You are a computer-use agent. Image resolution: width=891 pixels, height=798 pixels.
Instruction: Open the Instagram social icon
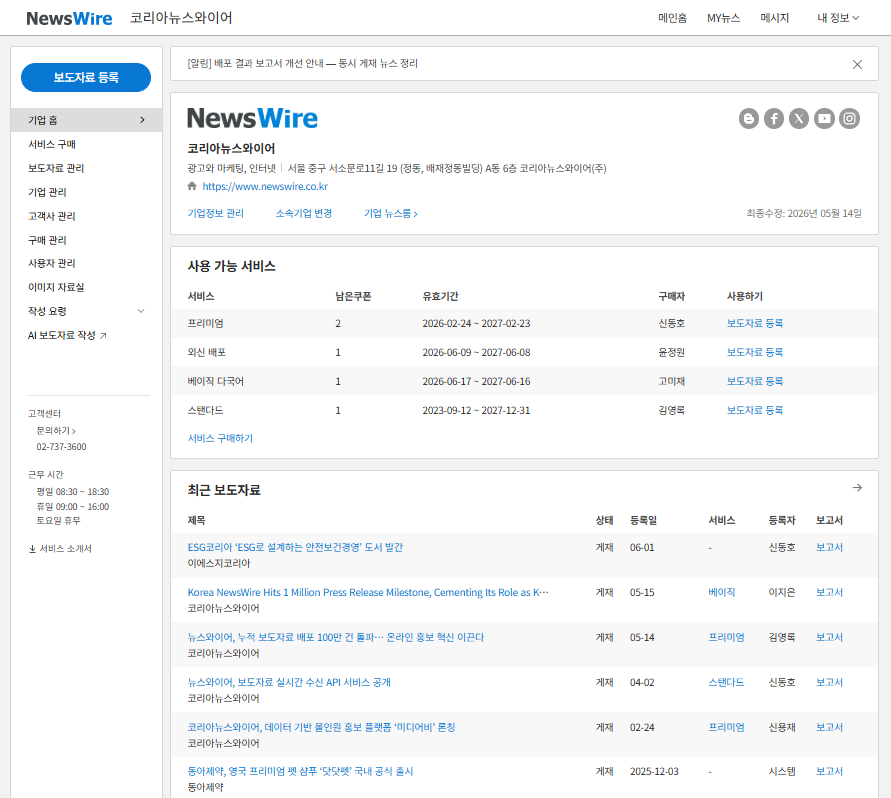coord(849,119)
